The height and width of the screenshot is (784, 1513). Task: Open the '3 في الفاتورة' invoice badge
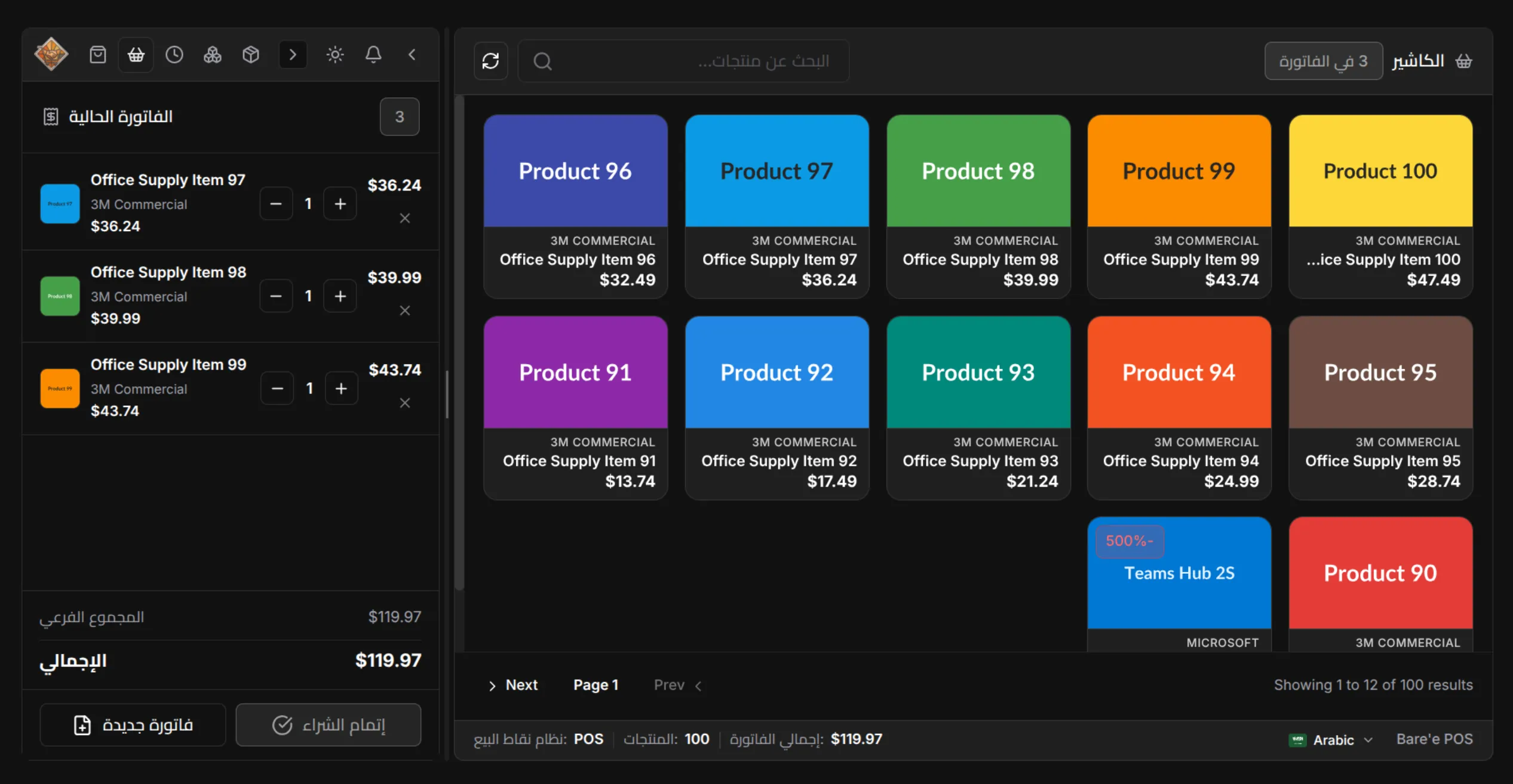[1323, 61]
